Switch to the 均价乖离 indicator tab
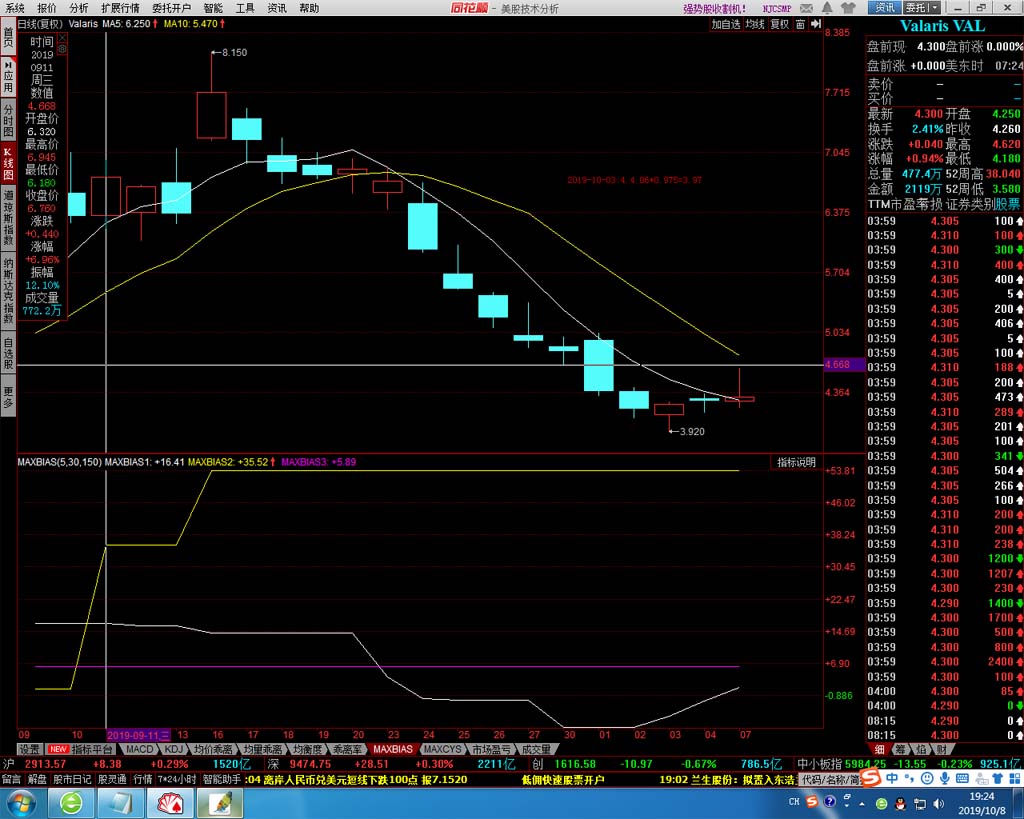 (213, 749)
